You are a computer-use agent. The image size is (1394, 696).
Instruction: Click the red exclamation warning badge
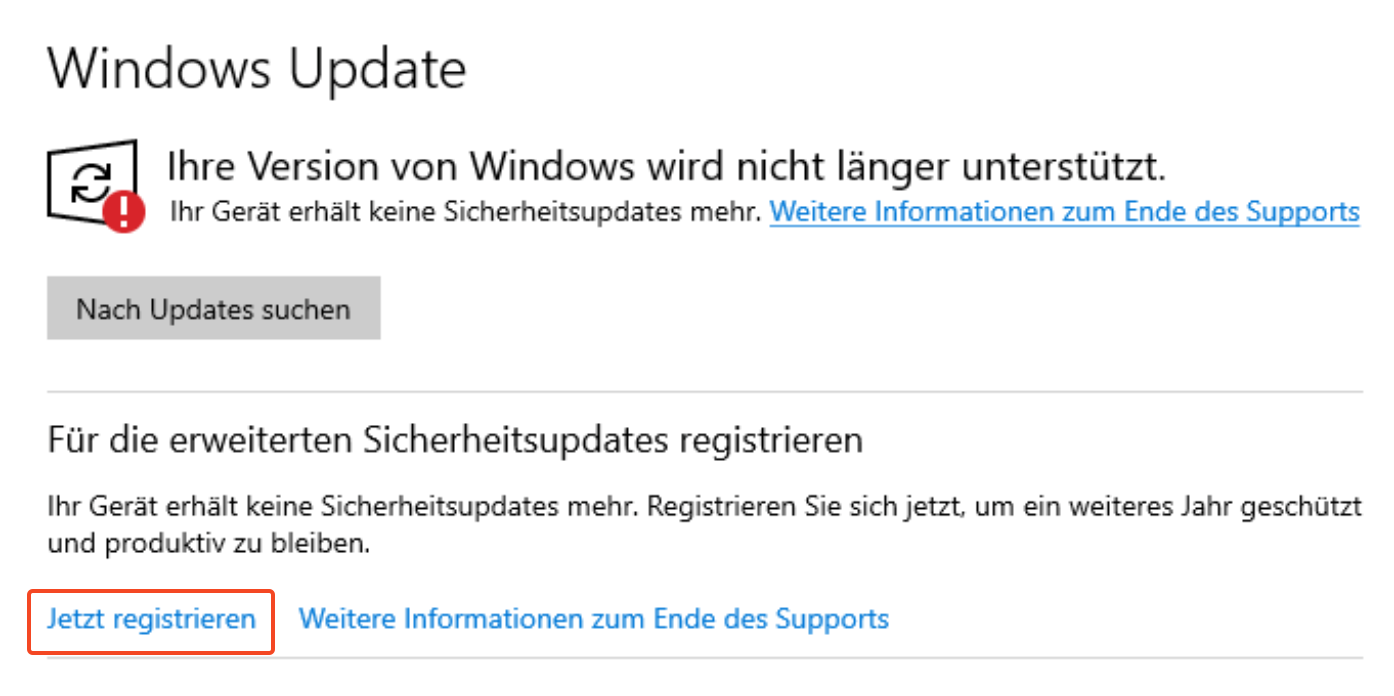coord(124,212)
